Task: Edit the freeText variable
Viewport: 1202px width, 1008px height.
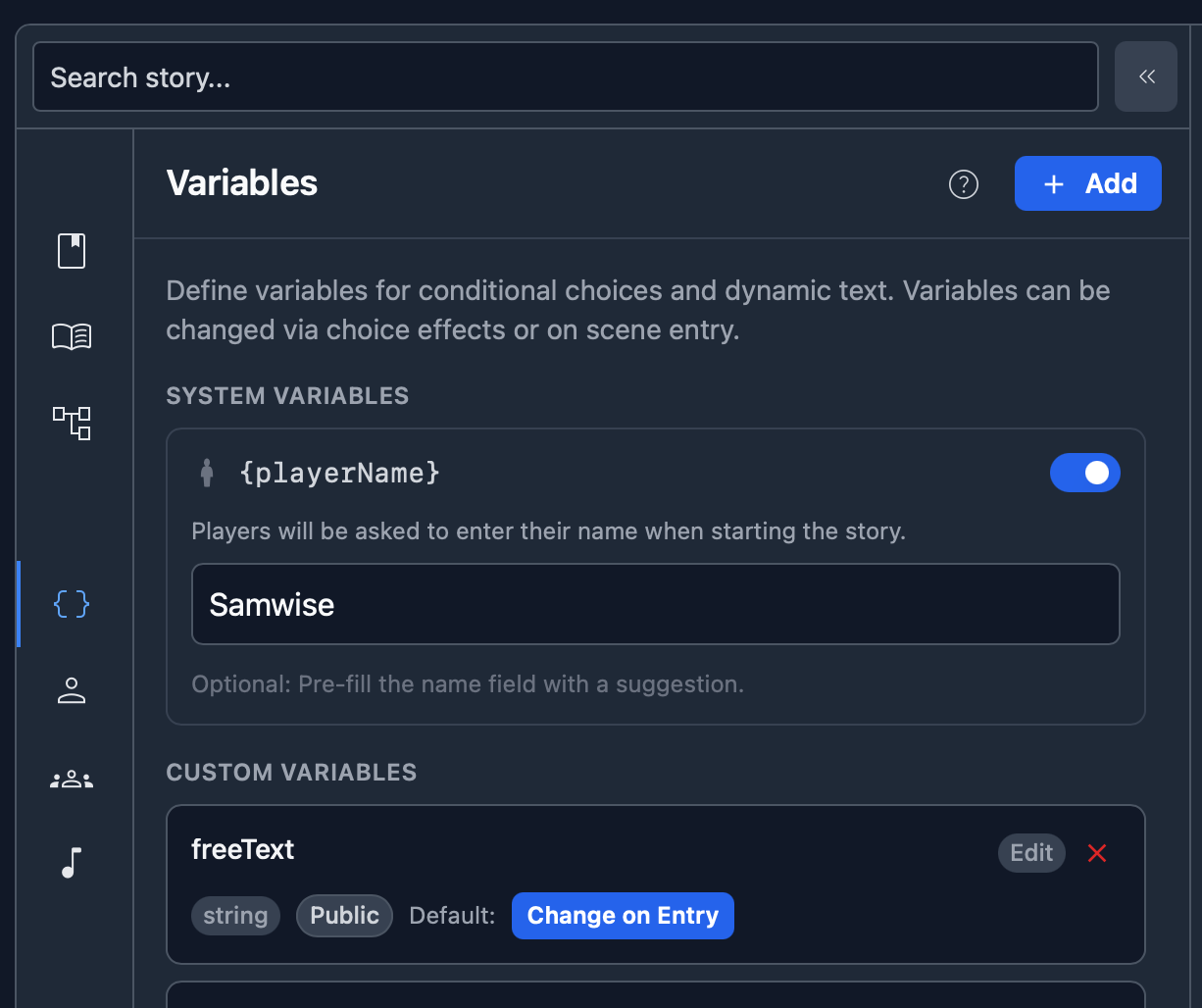Action: 1031,853
